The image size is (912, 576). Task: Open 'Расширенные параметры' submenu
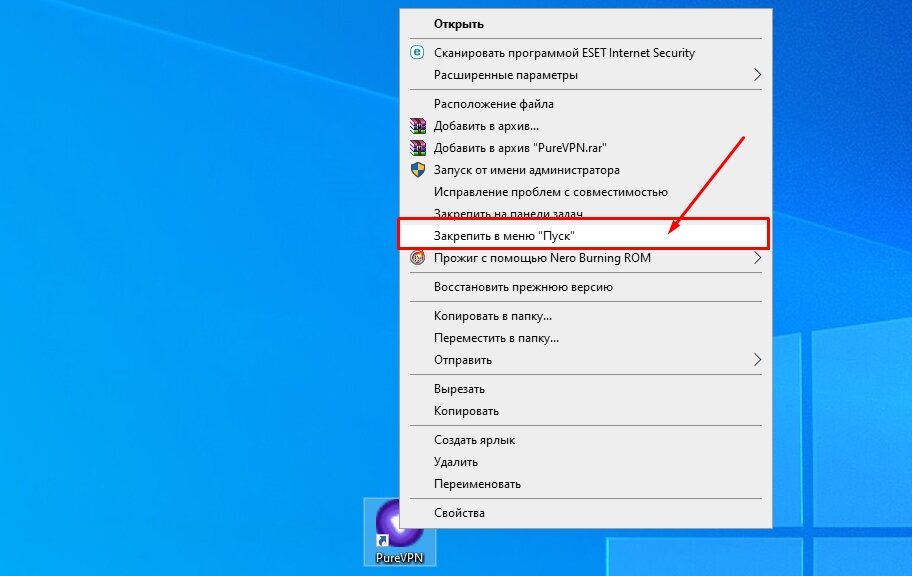[586, 74]
